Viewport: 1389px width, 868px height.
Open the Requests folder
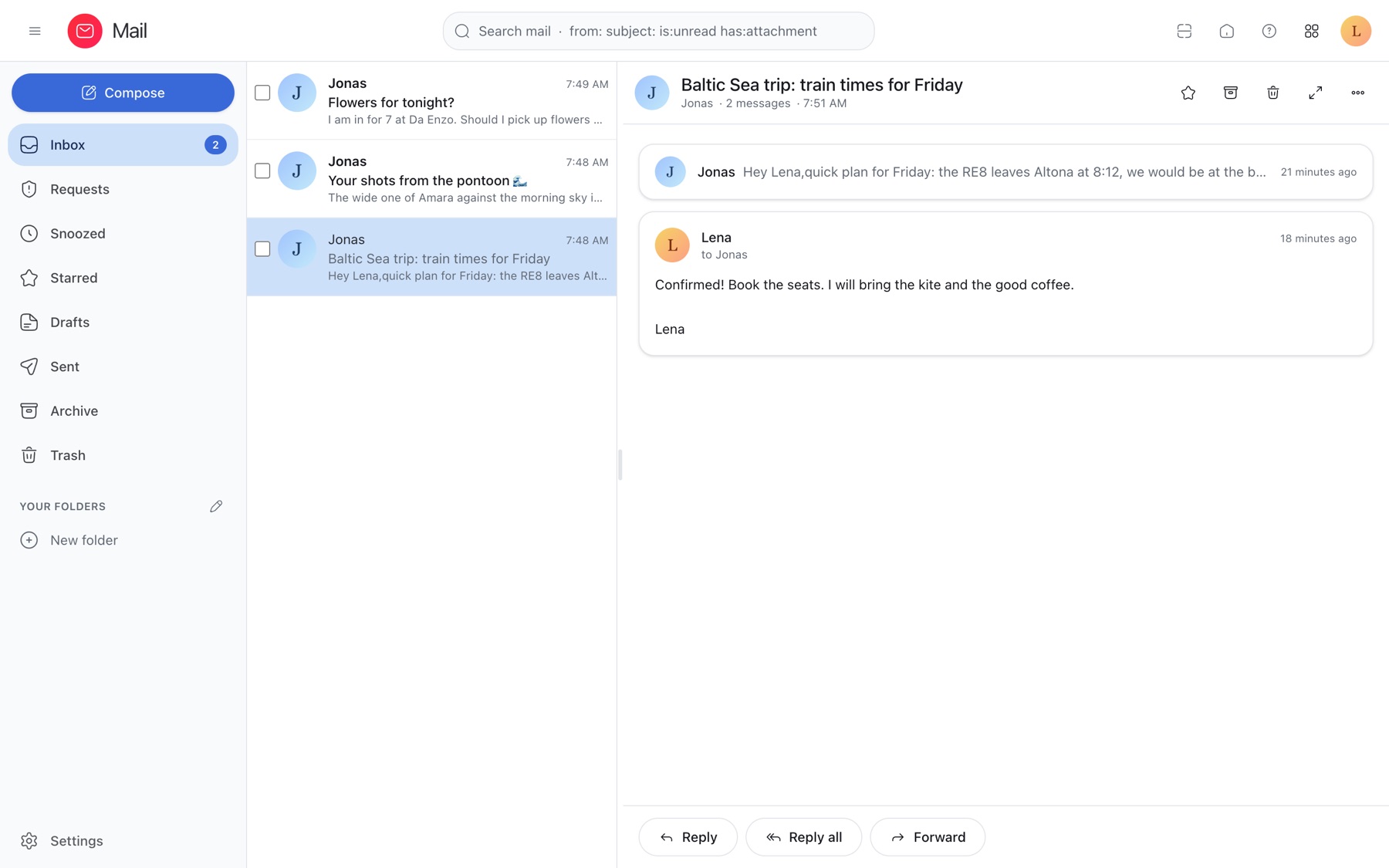(x=123, y=189)
